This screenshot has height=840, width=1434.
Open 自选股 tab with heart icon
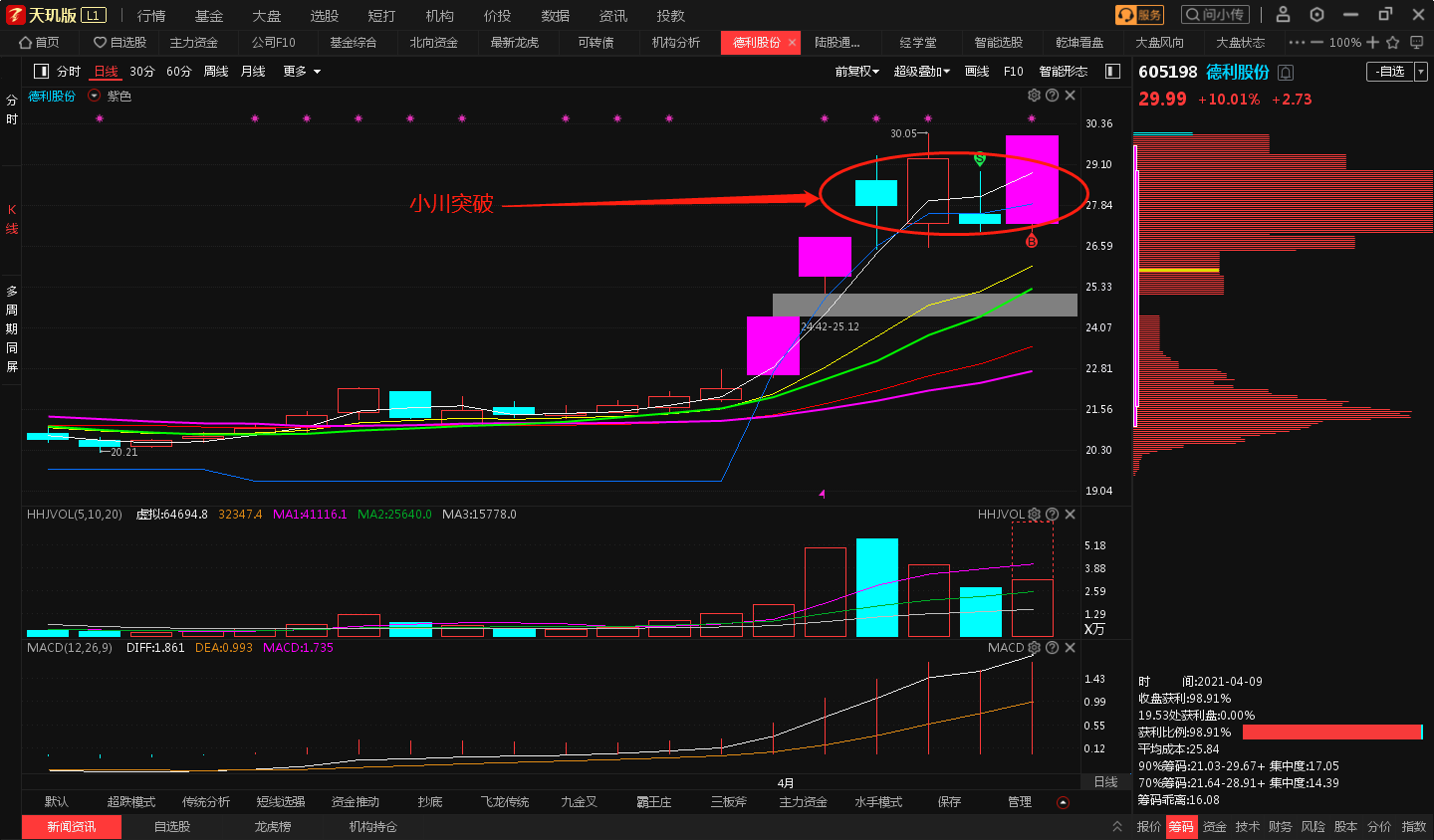coord(119,43)
